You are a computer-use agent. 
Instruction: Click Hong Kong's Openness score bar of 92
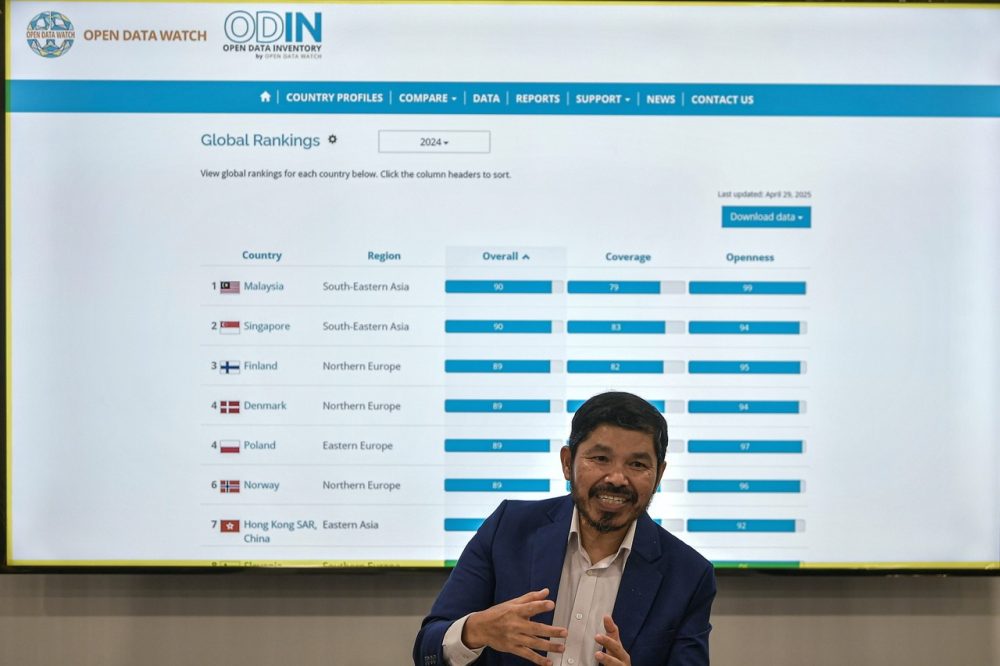click(746, 526)
